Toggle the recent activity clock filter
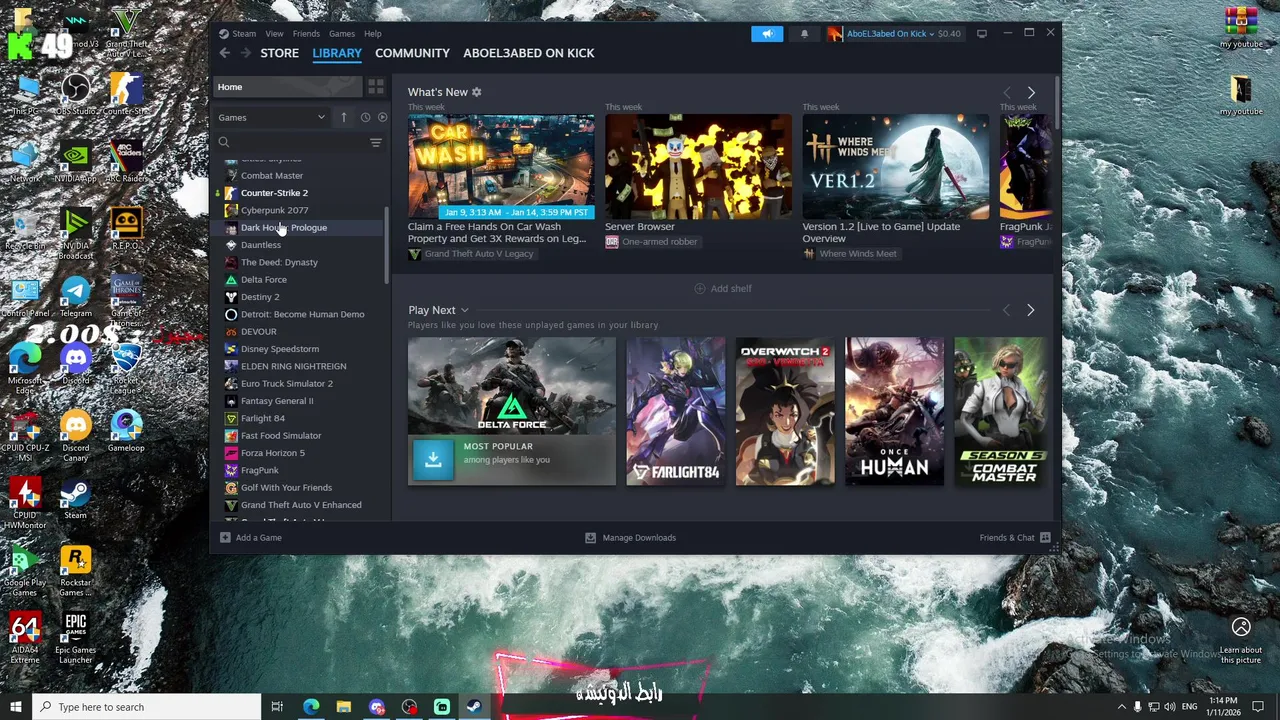The image size is (1280, 720). [365, 117]
